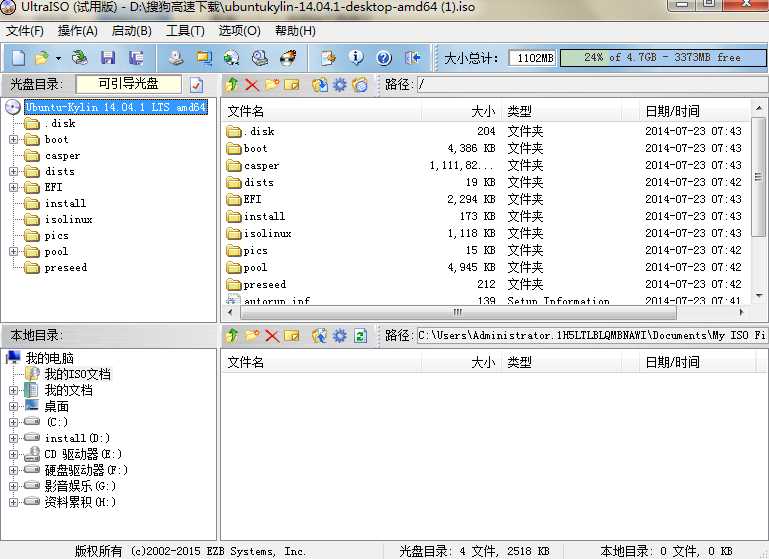
Task: Expand 桌面 in the local tree
Action: [x=13, y=407]
